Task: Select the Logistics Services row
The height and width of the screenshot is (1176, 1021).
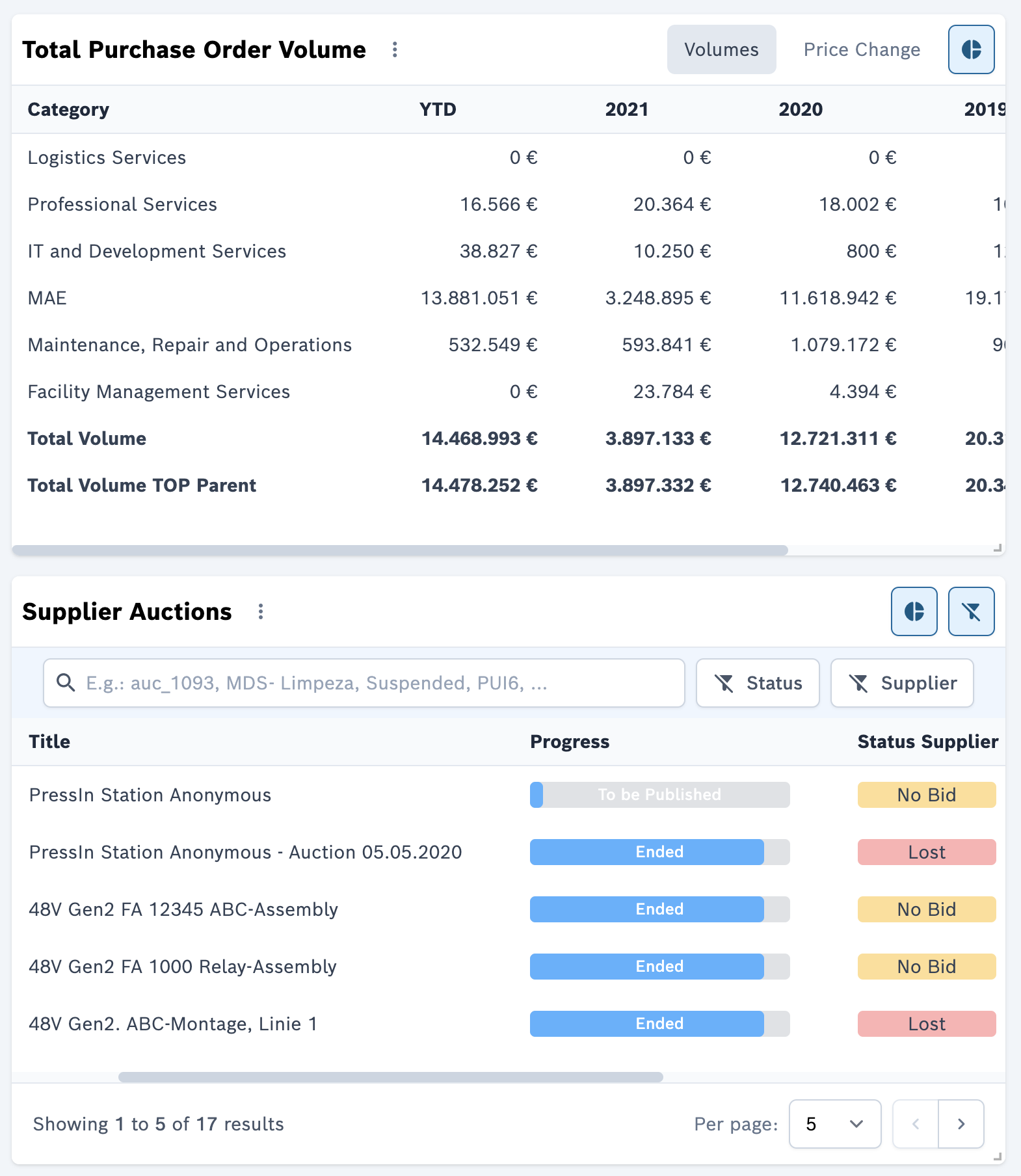Action: click(x=509, y=157)
